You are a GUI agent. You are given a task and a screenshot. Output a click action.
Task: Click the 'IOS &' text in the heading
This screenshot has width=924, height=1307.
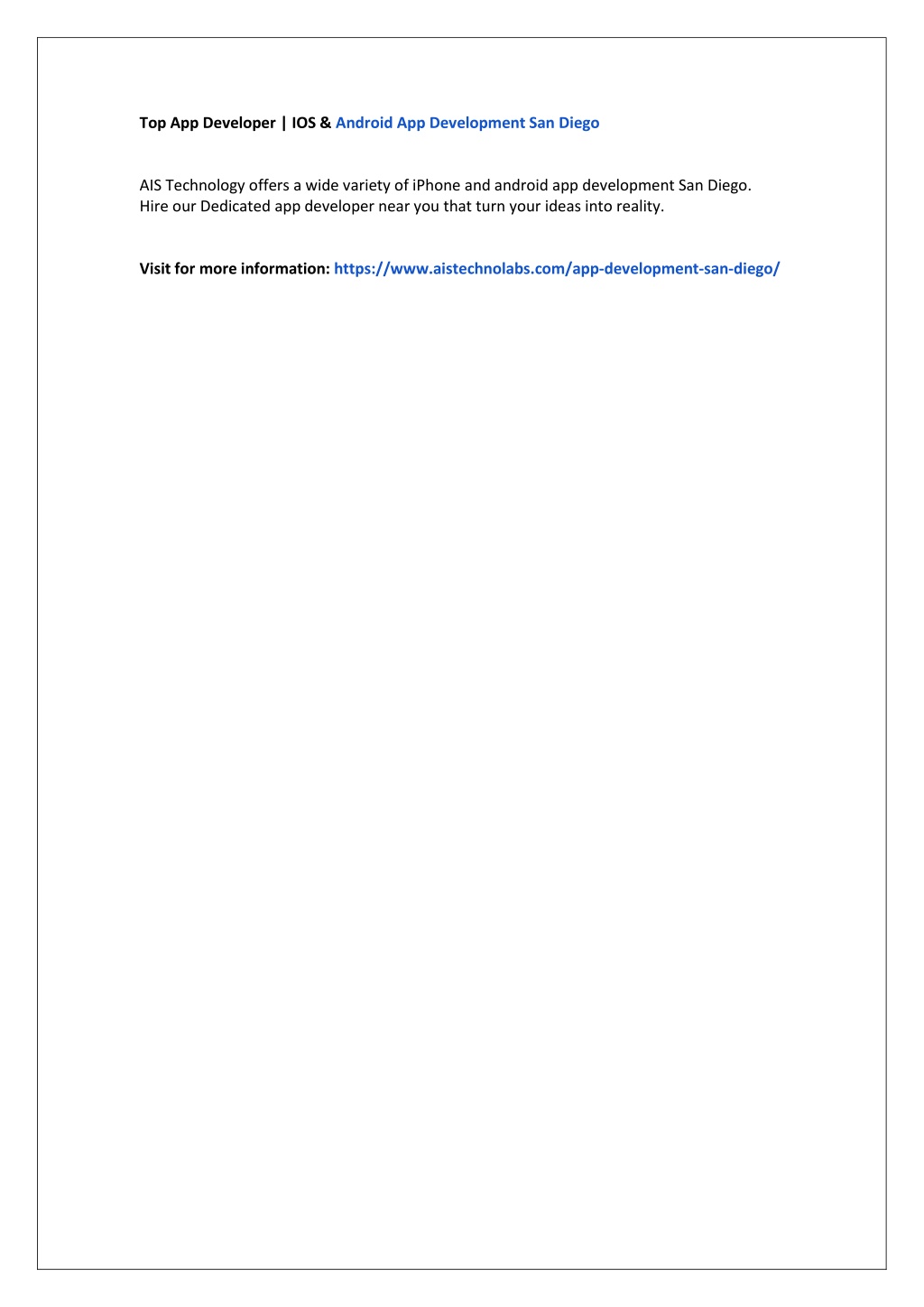[x=311, y=123]
